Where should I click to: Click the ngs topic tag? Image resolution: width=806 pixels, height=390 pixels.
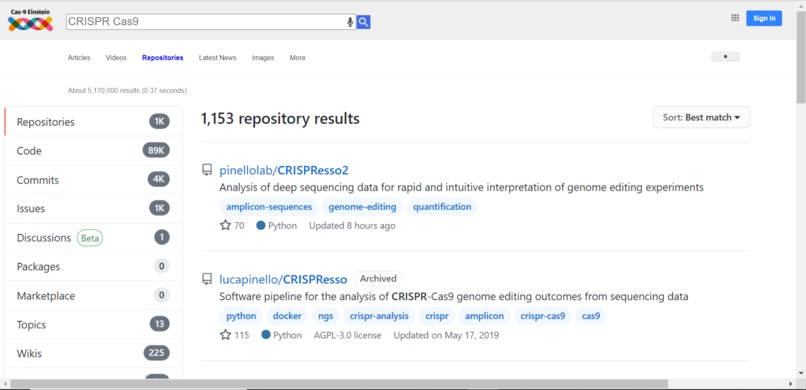[325, 316]
